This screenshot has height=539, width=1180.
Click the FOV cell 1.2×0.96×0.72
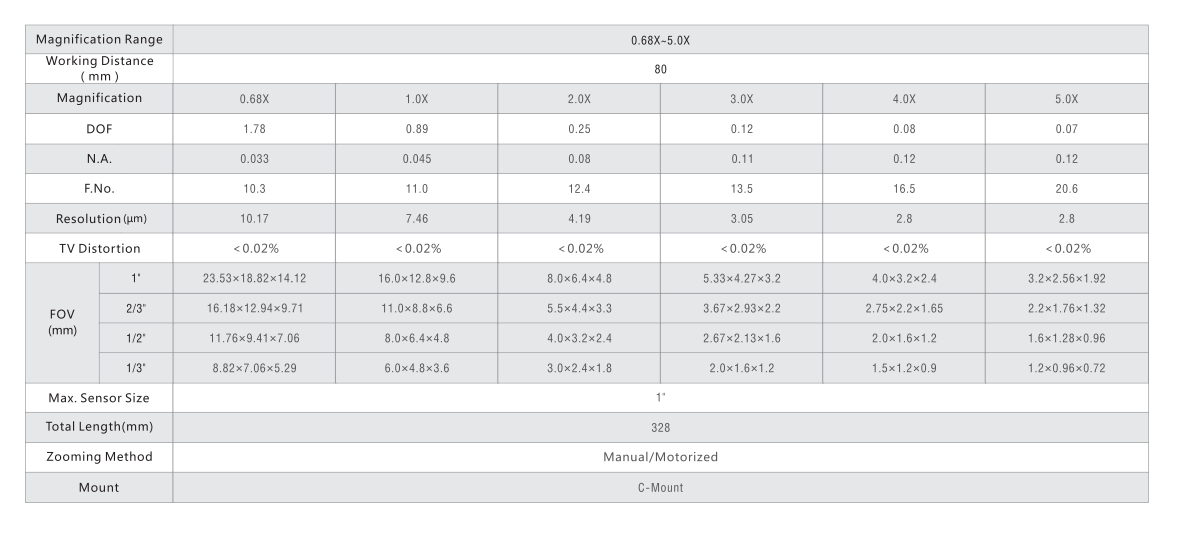[1066, 368]
